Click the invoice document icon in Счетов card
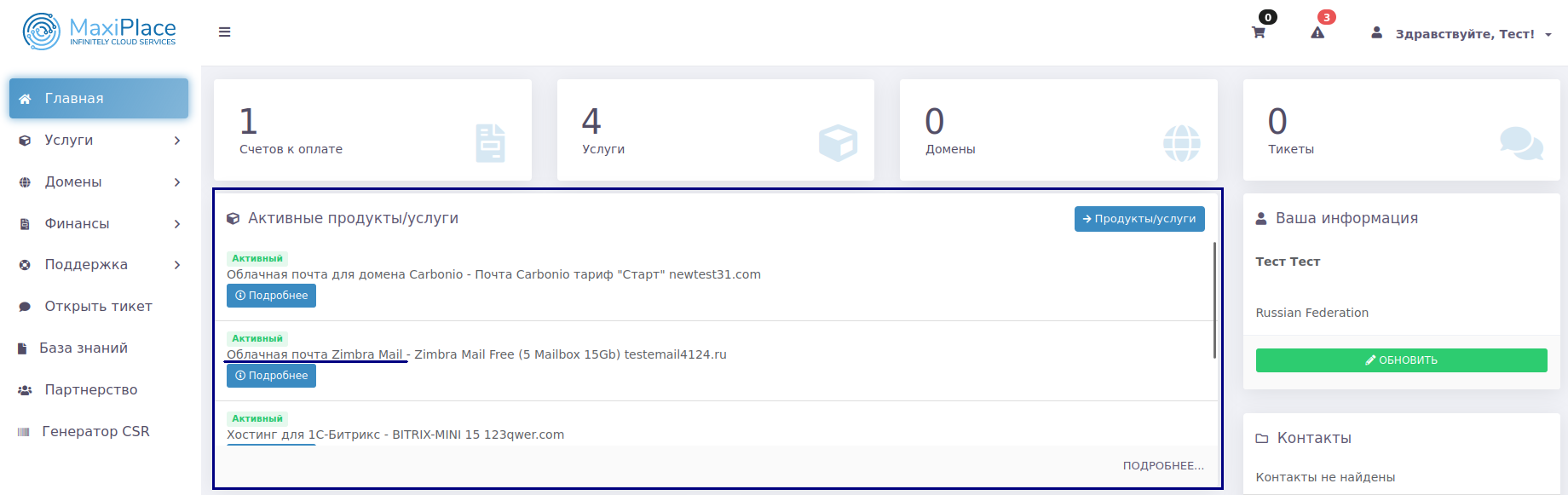This screenshot has height=495, width=1568. pos(491,143)
